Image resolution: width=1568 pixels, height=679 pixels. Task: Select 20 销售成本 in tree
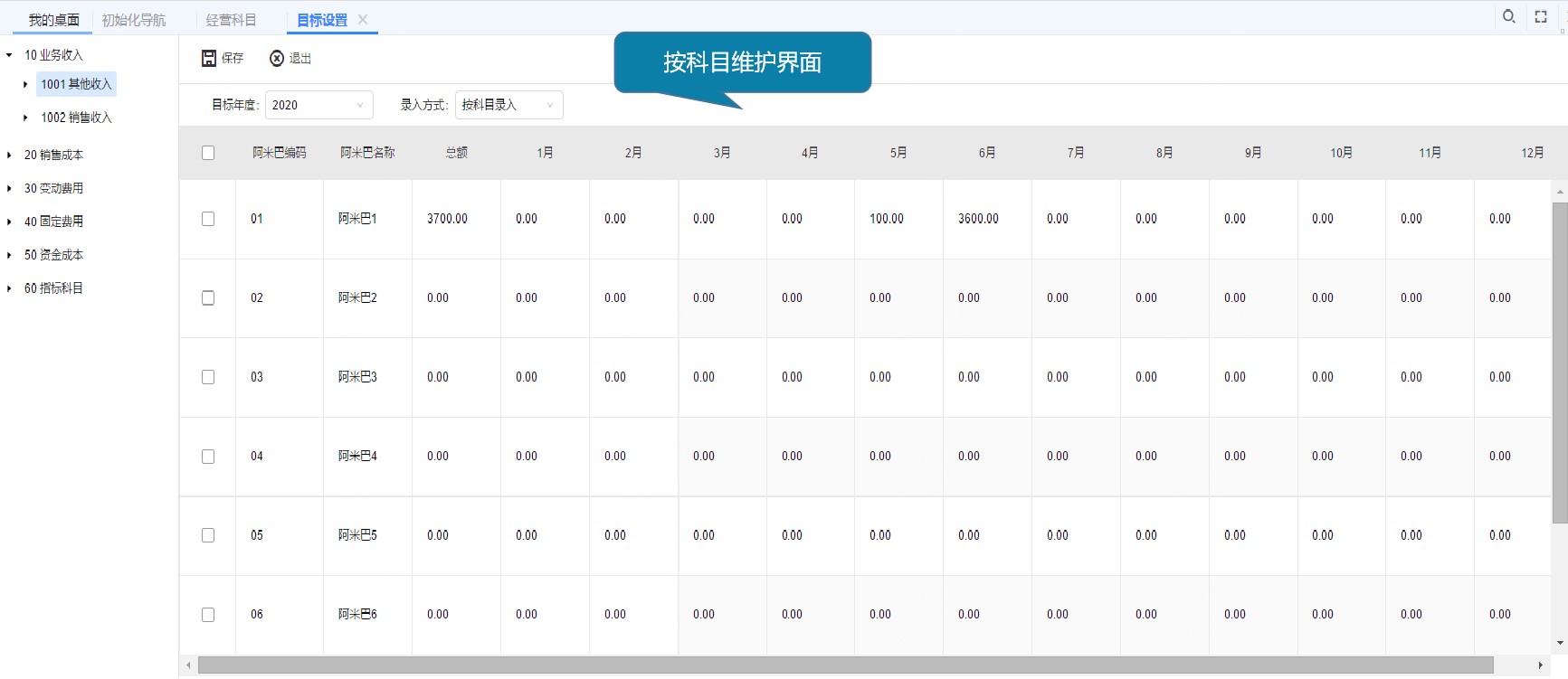pos(53,155)
